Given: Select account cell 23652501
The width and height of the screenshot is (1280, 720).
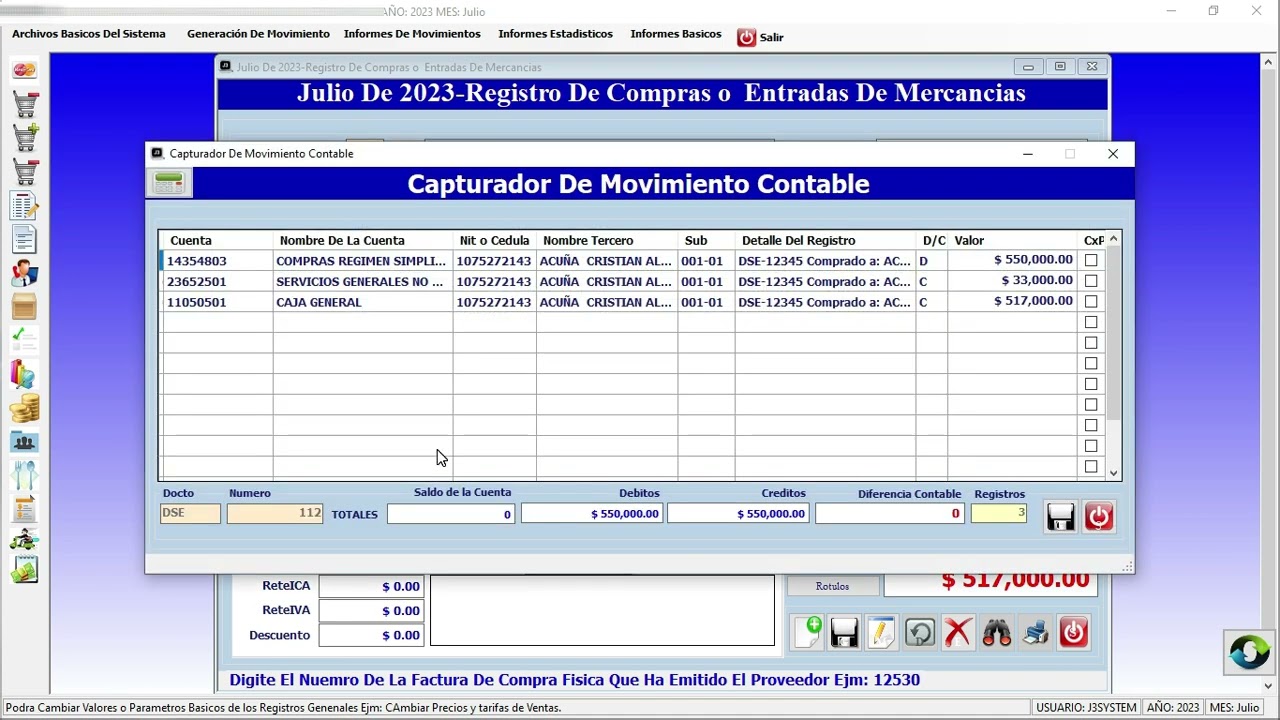Looking at the screenshot, I should [217, 281].
